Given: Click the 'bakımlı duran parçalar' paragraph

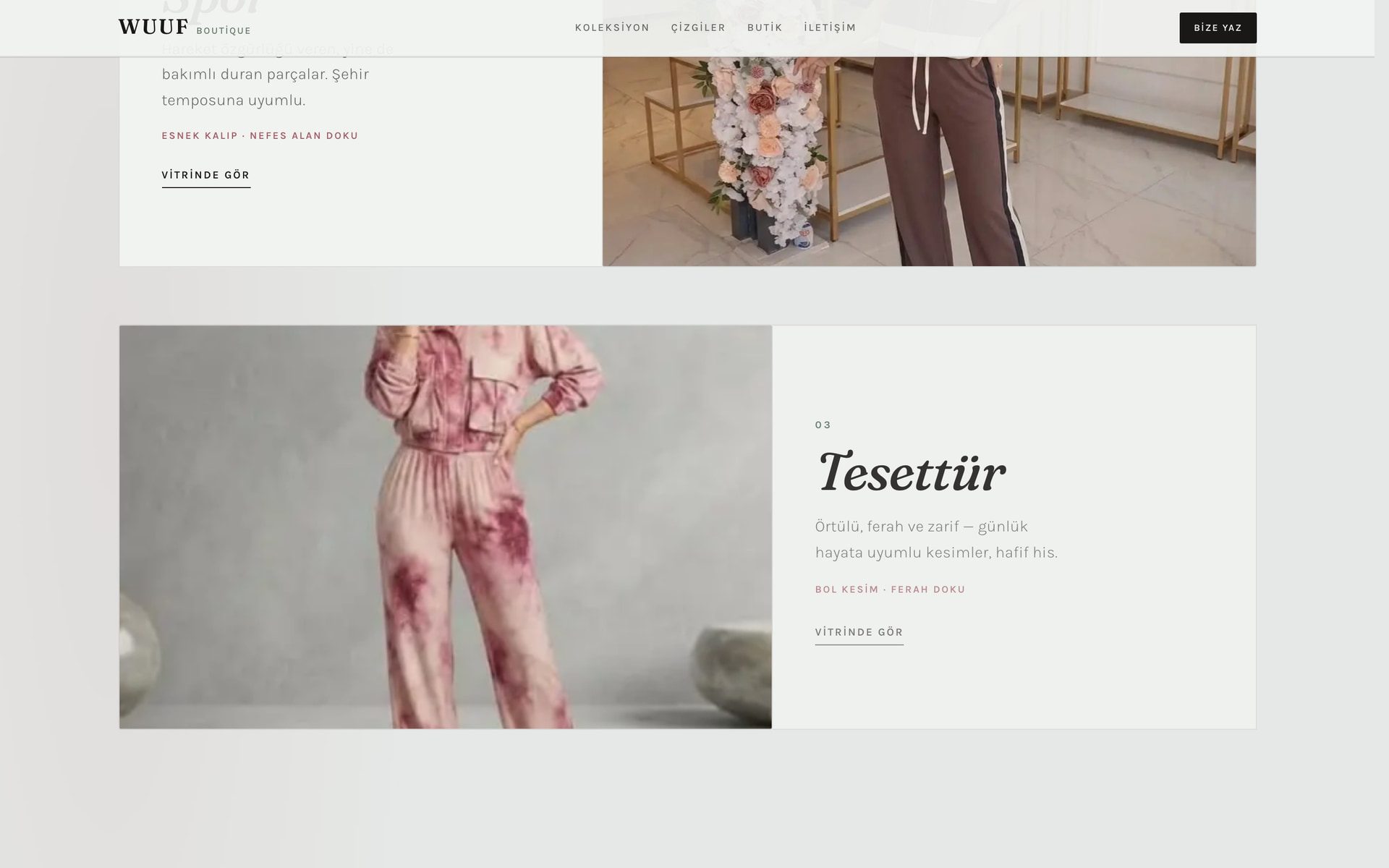Looking at the screenshot, I should [278, 75].
